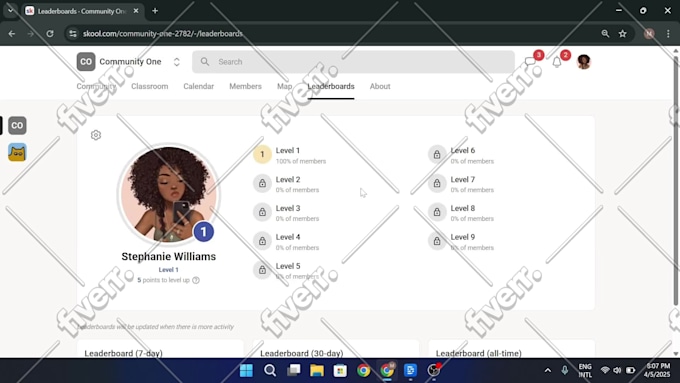Open the Chrome profile avatar in toolbar
Image resolution: width=680 pixels, height=383 pixels.
tap(649, 33)
